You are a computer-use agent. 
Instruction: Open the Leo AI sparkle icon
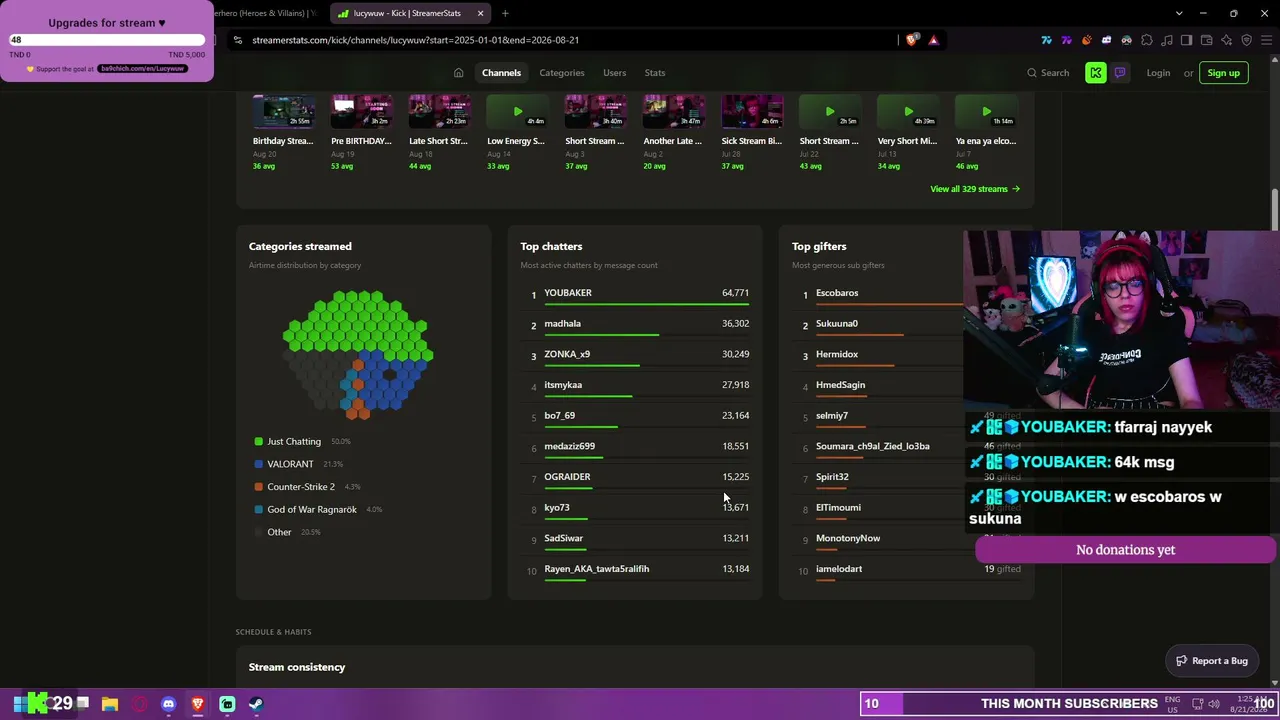tap(1227, 40)
